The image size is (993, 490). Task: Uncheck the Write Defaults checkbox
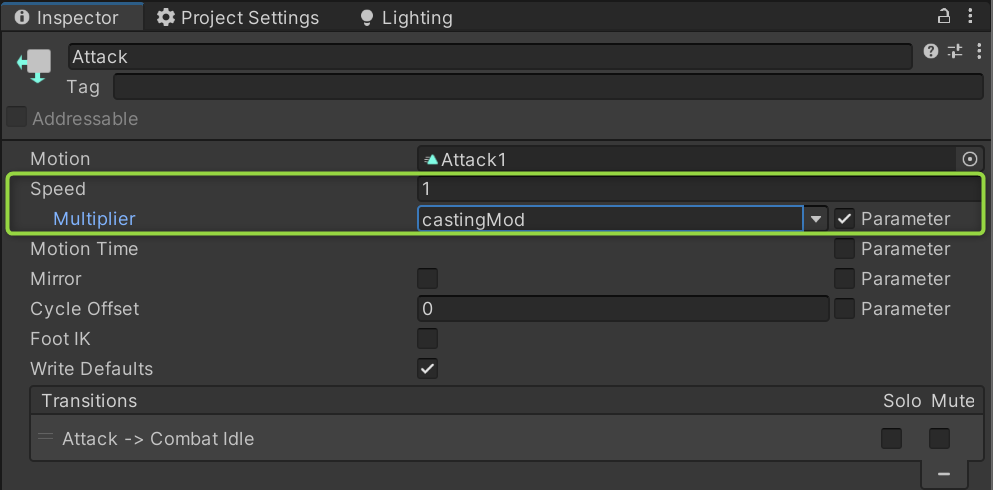427,368
